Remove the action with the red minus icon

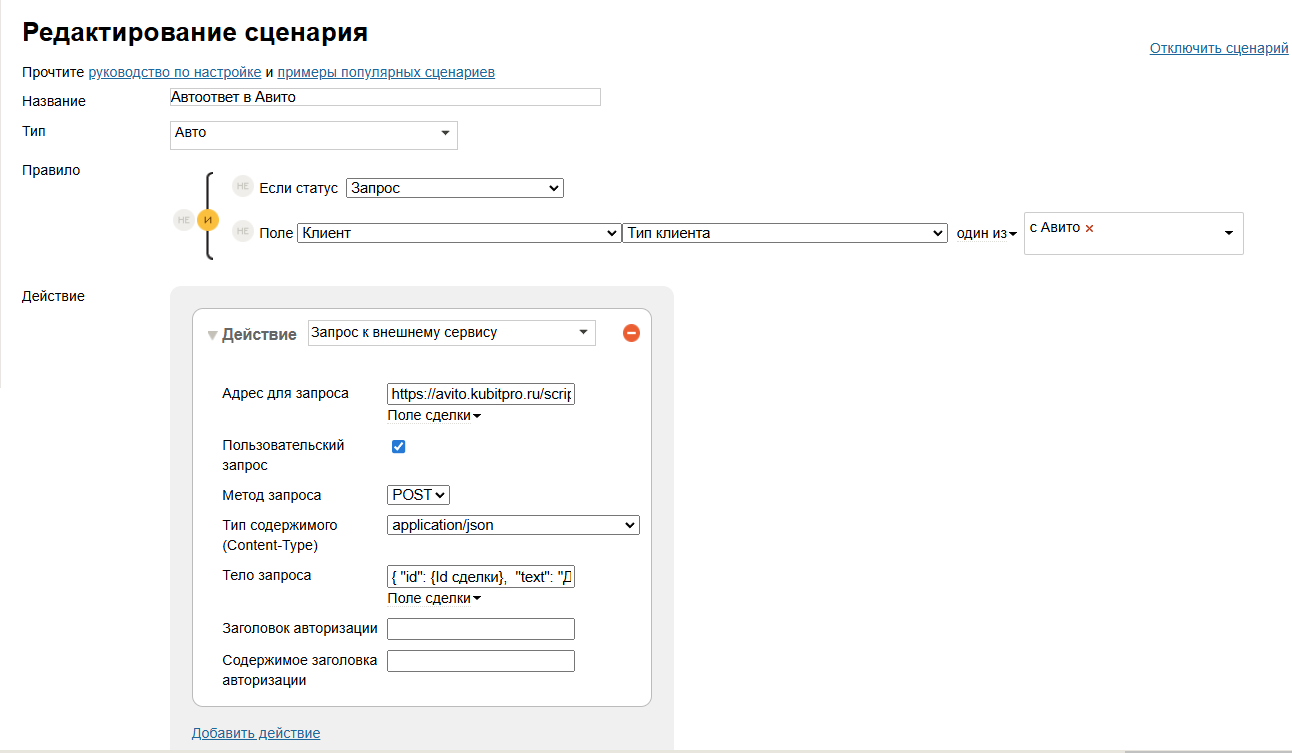pyautogui.click(x=631, y=333)
